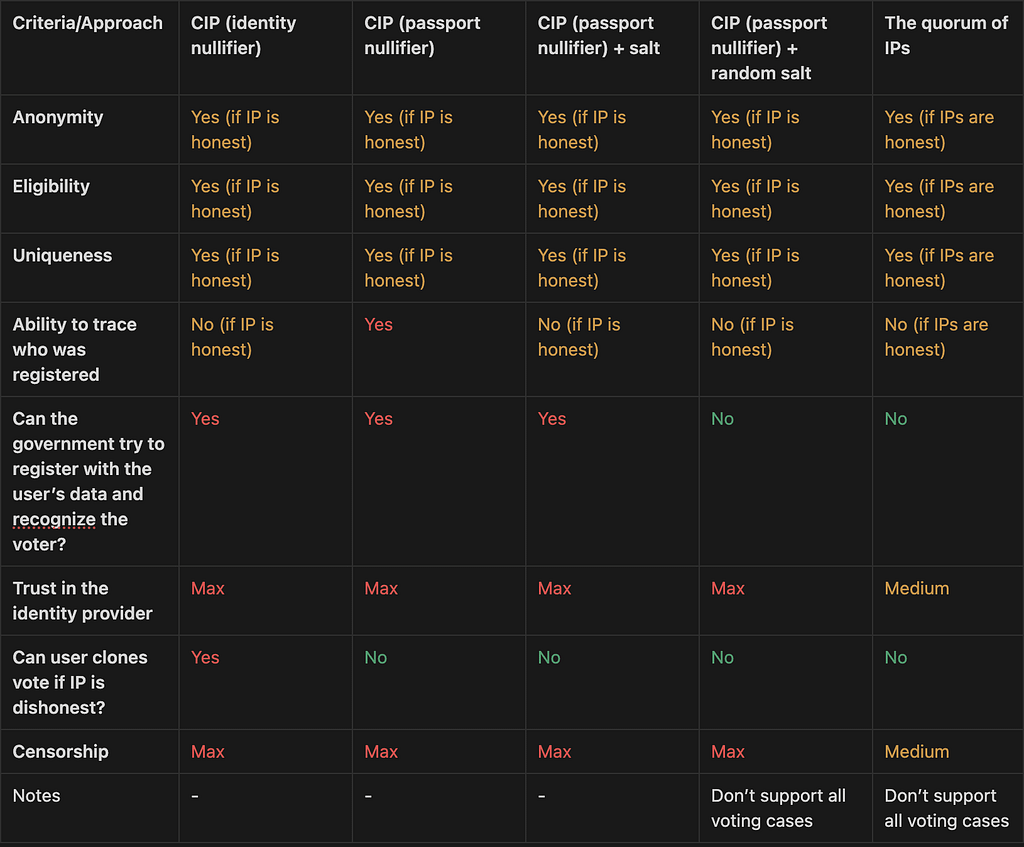Click the green No under passport nullifier + random salt government row
This screenshot has height=847, width=1024.
(722, 419)
